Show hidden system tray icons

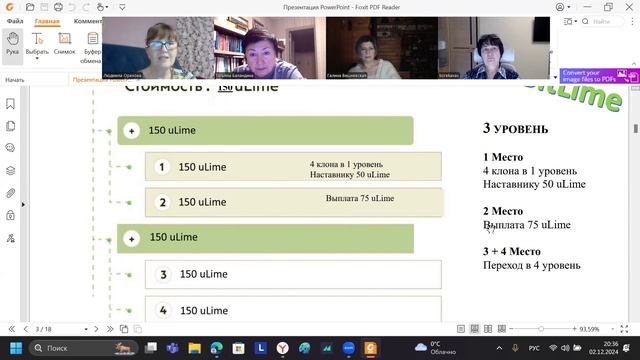[499, 348]
